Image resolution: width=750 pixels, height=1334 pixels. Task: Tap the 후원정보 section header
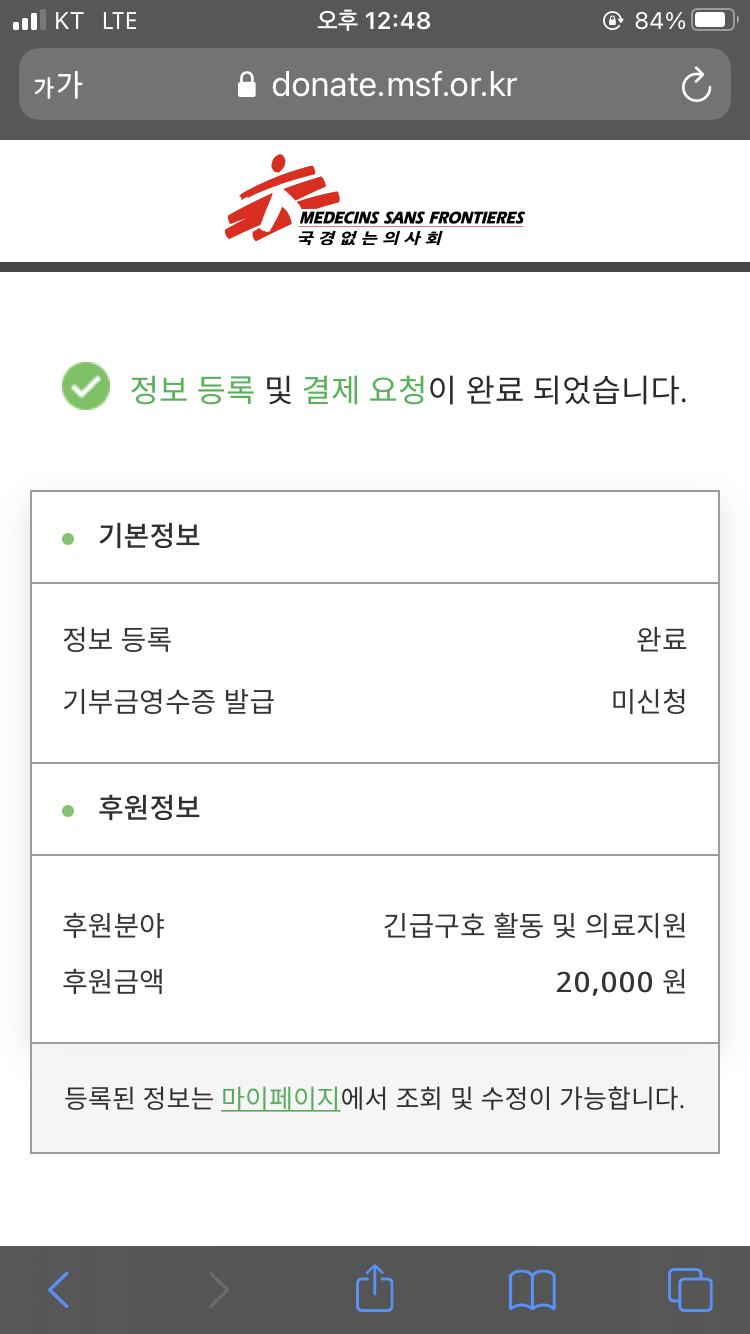coord(149,809)
